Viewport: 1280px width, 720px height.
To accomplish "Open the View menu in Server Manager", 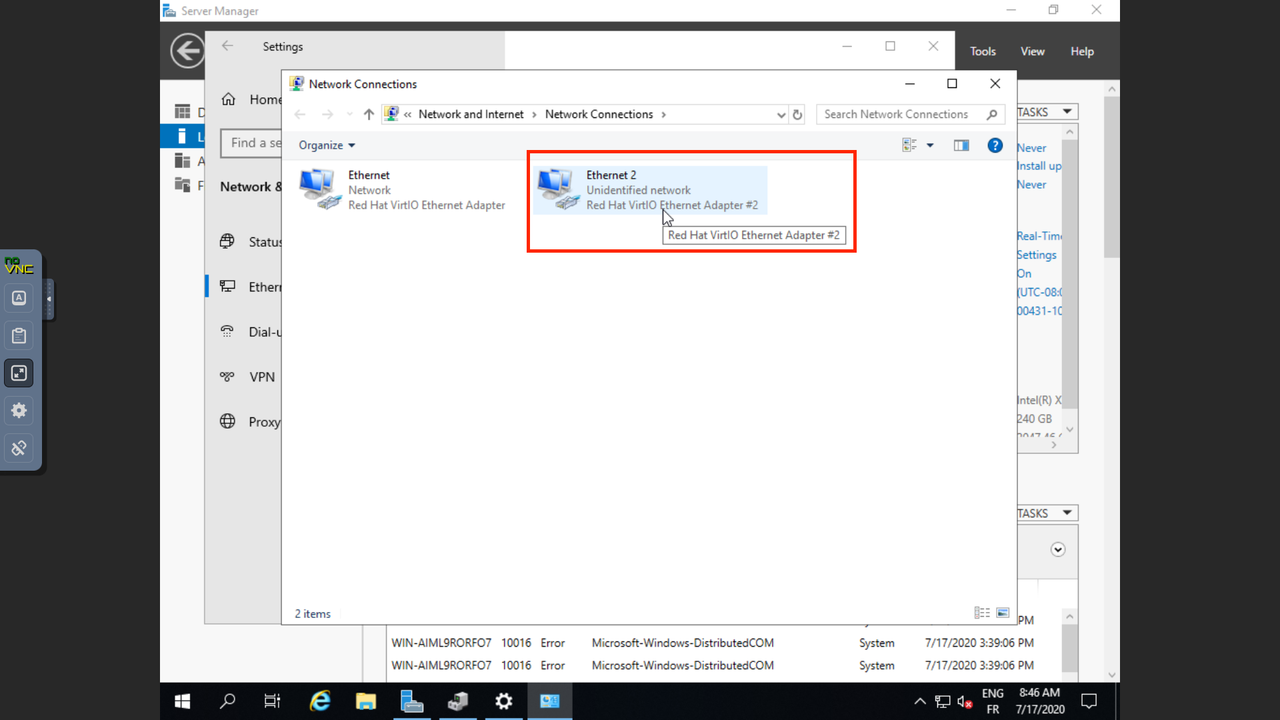I will pyautogui.click(x=1033, y=51).
